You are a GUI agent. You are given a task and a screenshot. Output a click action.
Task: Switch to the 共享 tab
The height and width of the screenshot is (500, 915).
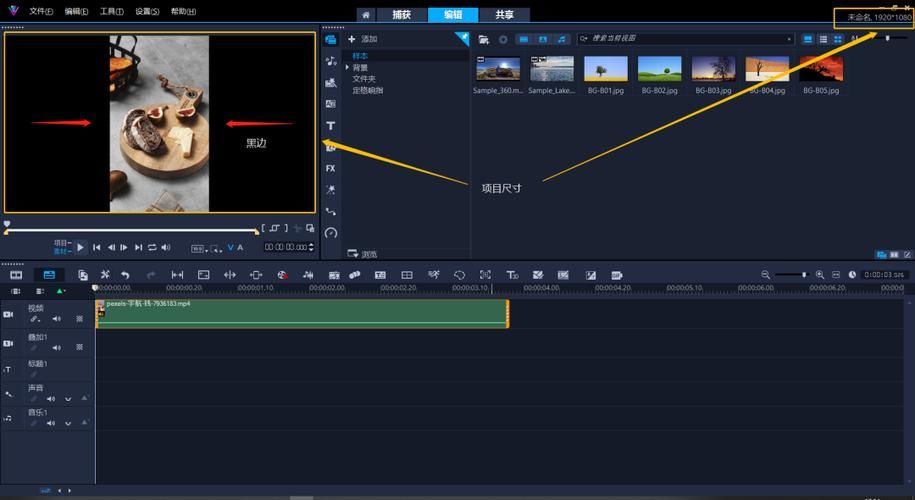tap(505, 15)
